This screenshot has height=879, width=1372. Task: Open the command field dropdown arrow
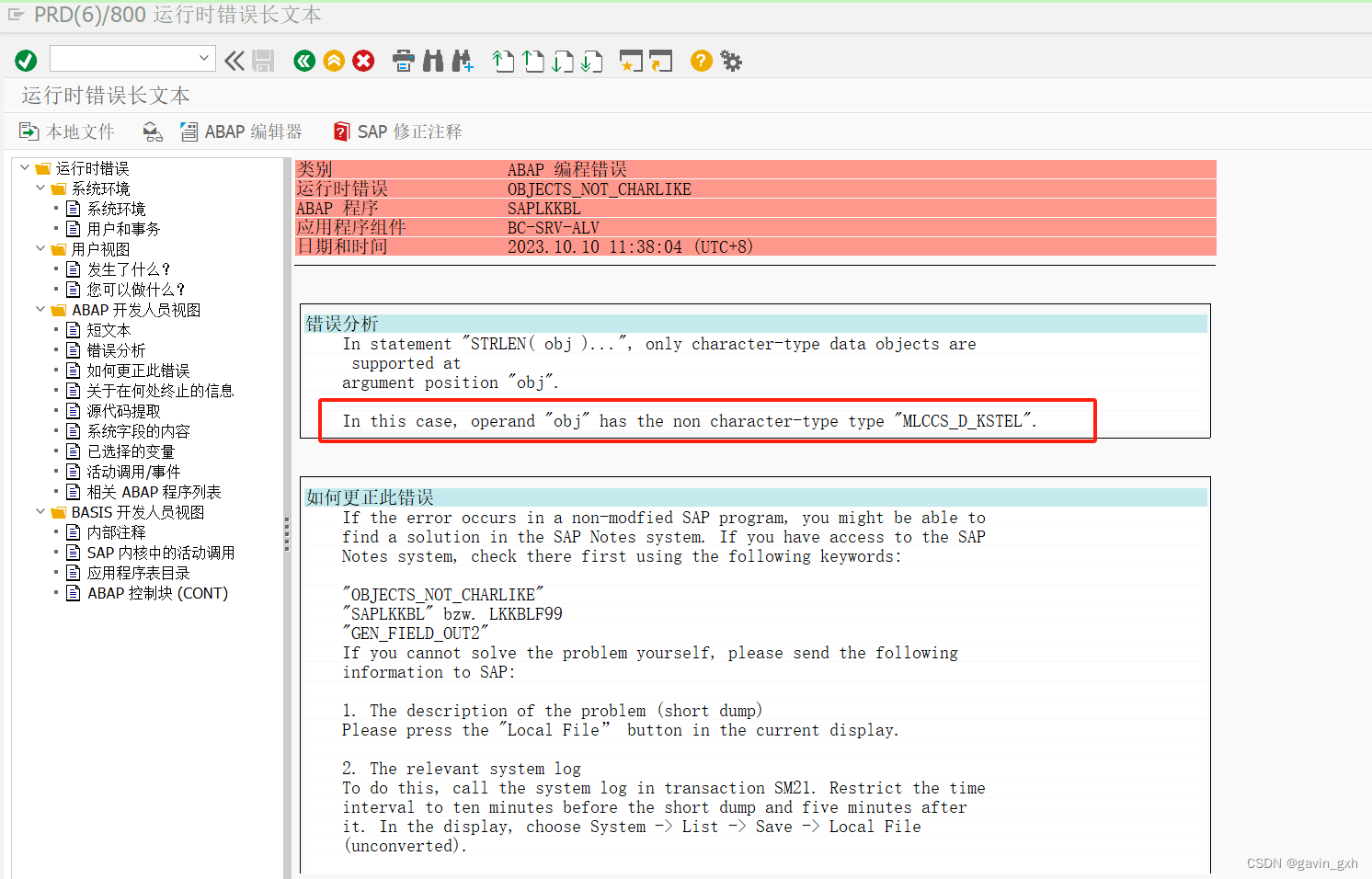pos(204,58)
